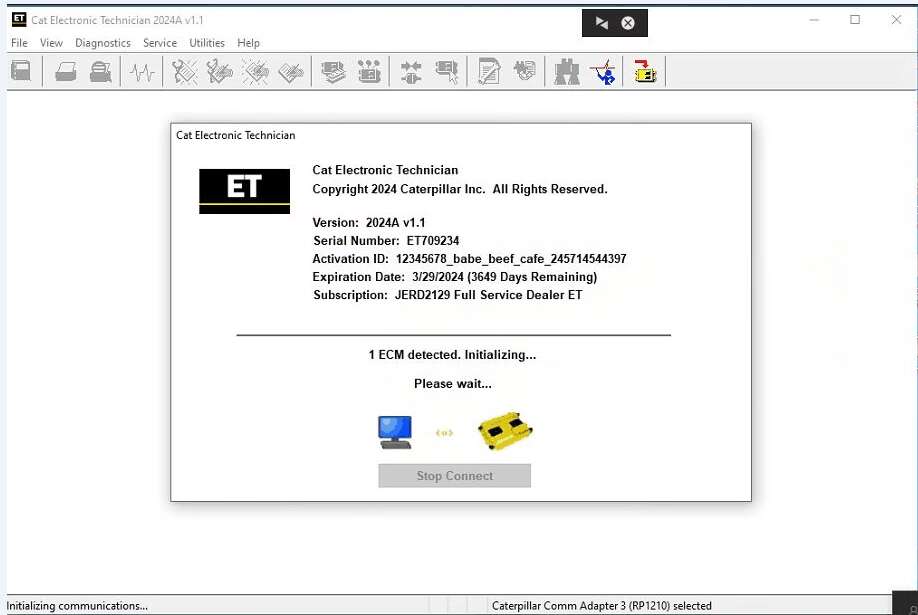Click the yellow ECM connect icon in toolbar
This screenshot has width=918, height=615.
pyautogui.click(x=645, y=72)
